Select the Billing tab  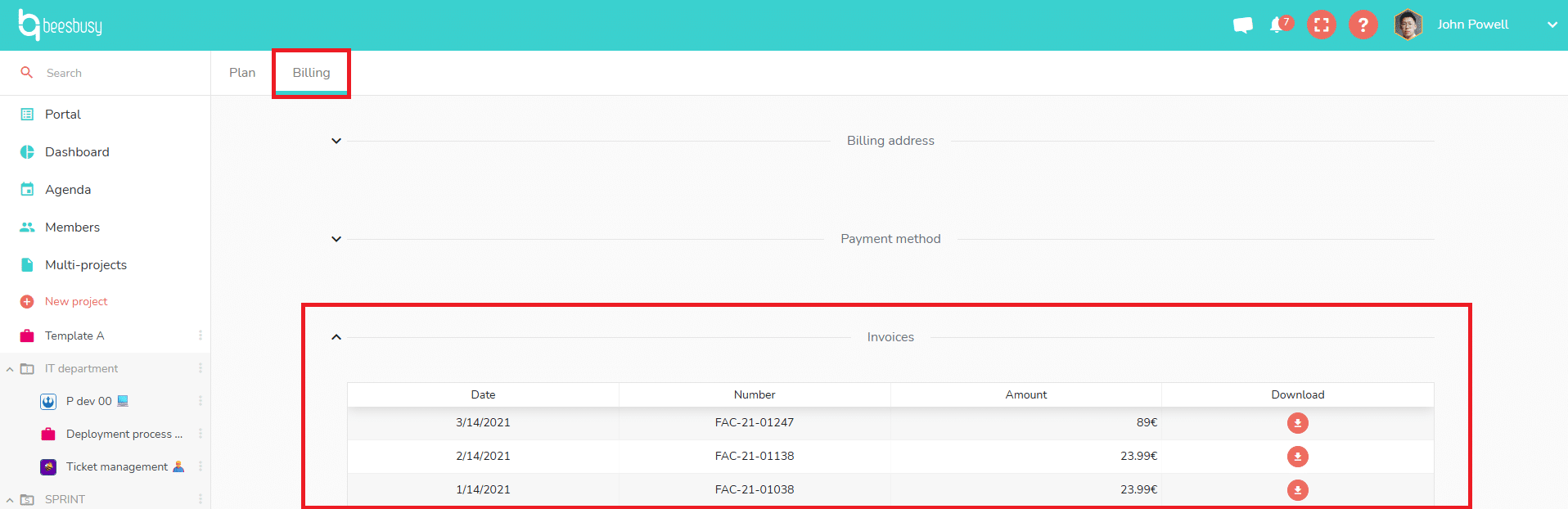point(311,73)
